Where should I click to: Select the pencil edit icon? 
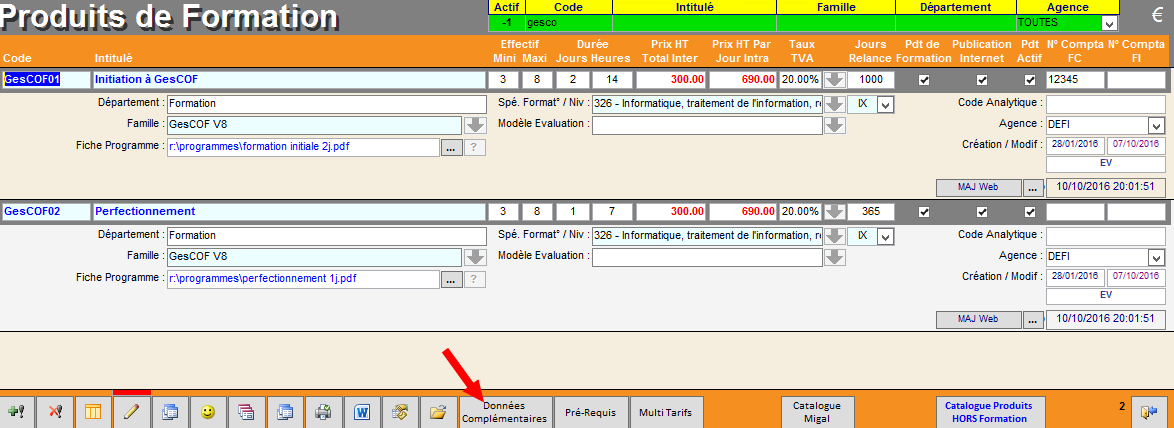(x=131, y=412)
